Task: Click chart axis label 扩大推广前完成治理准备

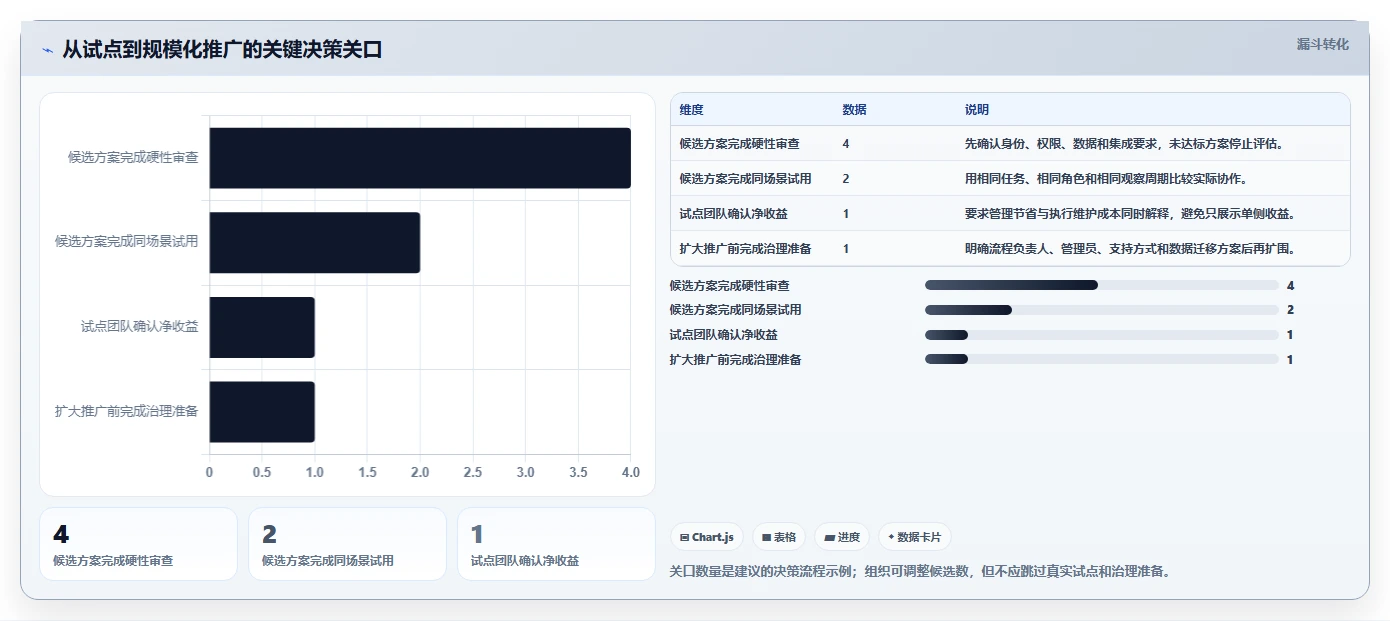Action: coord(127,411)
